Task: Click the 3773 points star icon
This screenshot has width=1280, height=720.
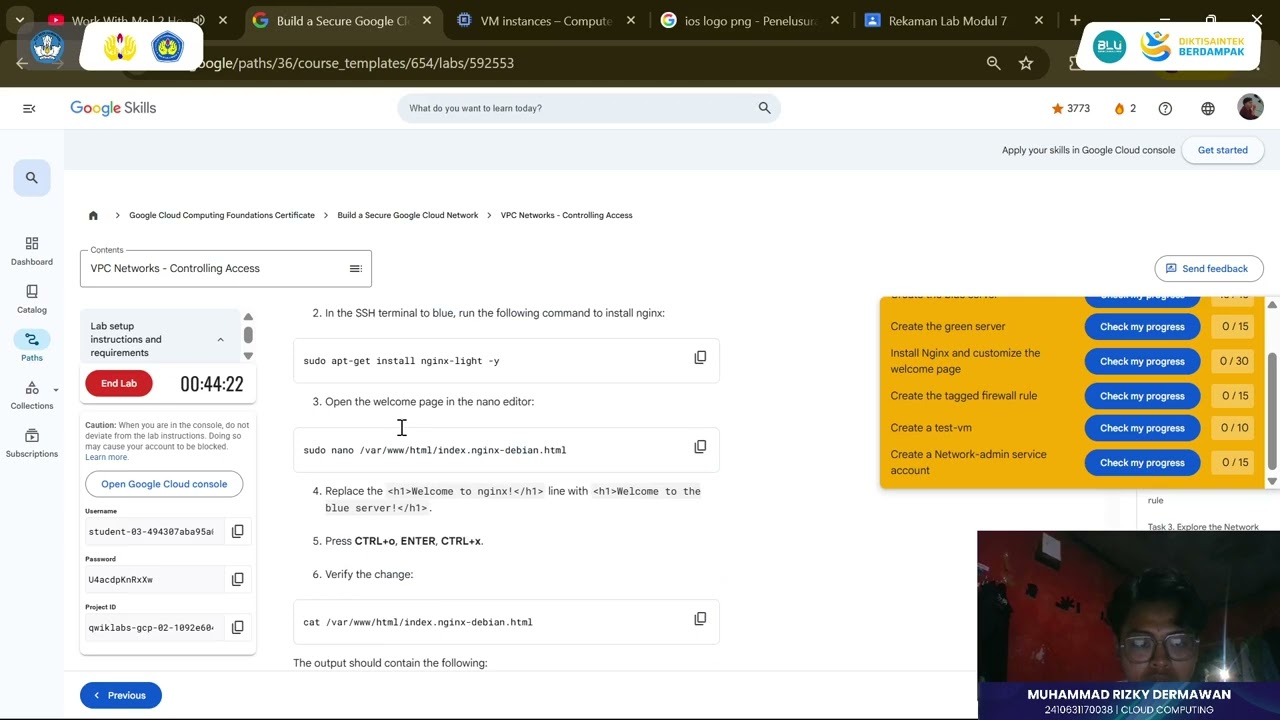Action: 1057,108
